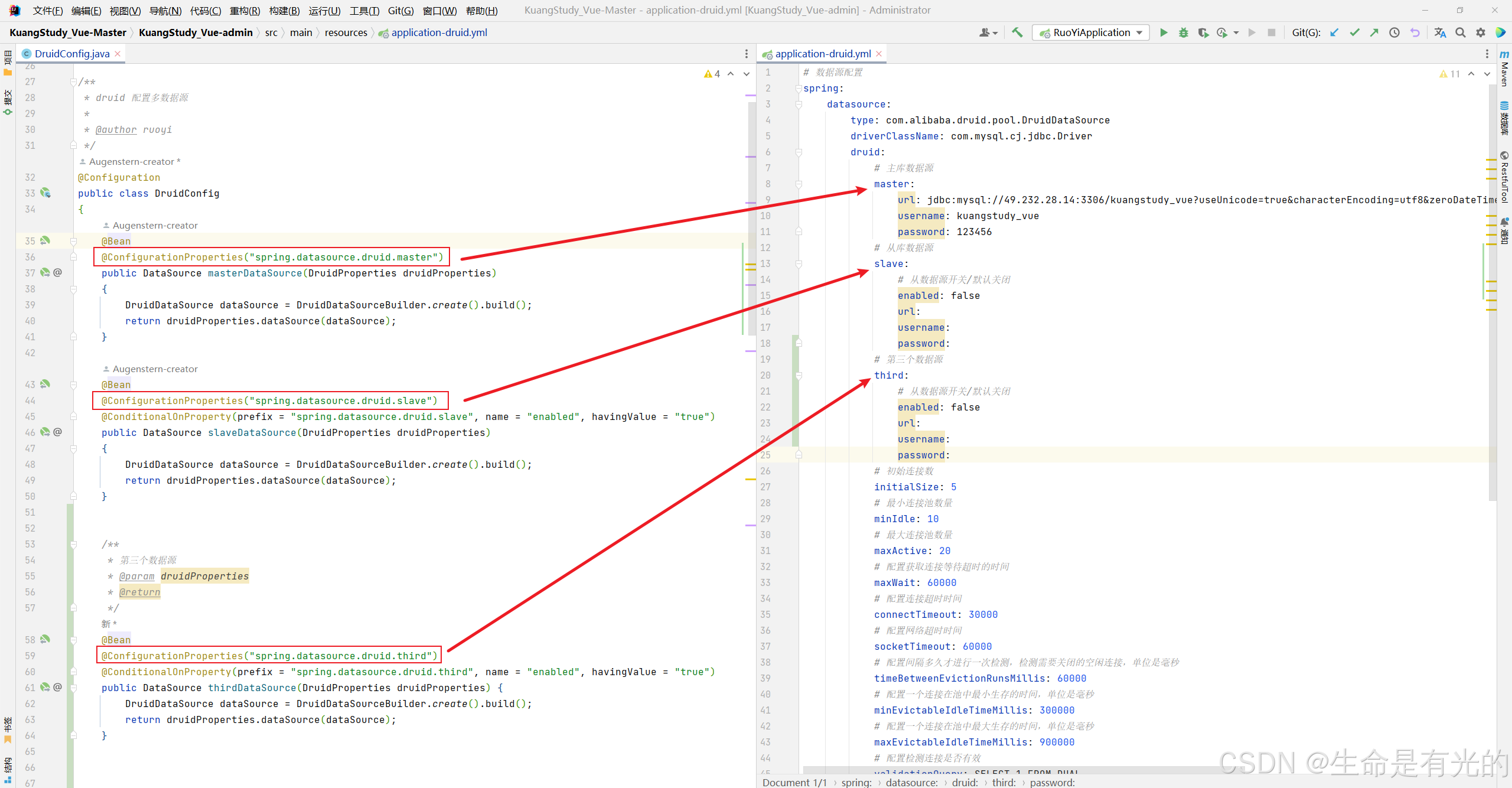Image resolution: width=1512 pixels, height=788 pixels.
Task: Collapse the master section fold in YAML
Action: click(x=799, y=184)
